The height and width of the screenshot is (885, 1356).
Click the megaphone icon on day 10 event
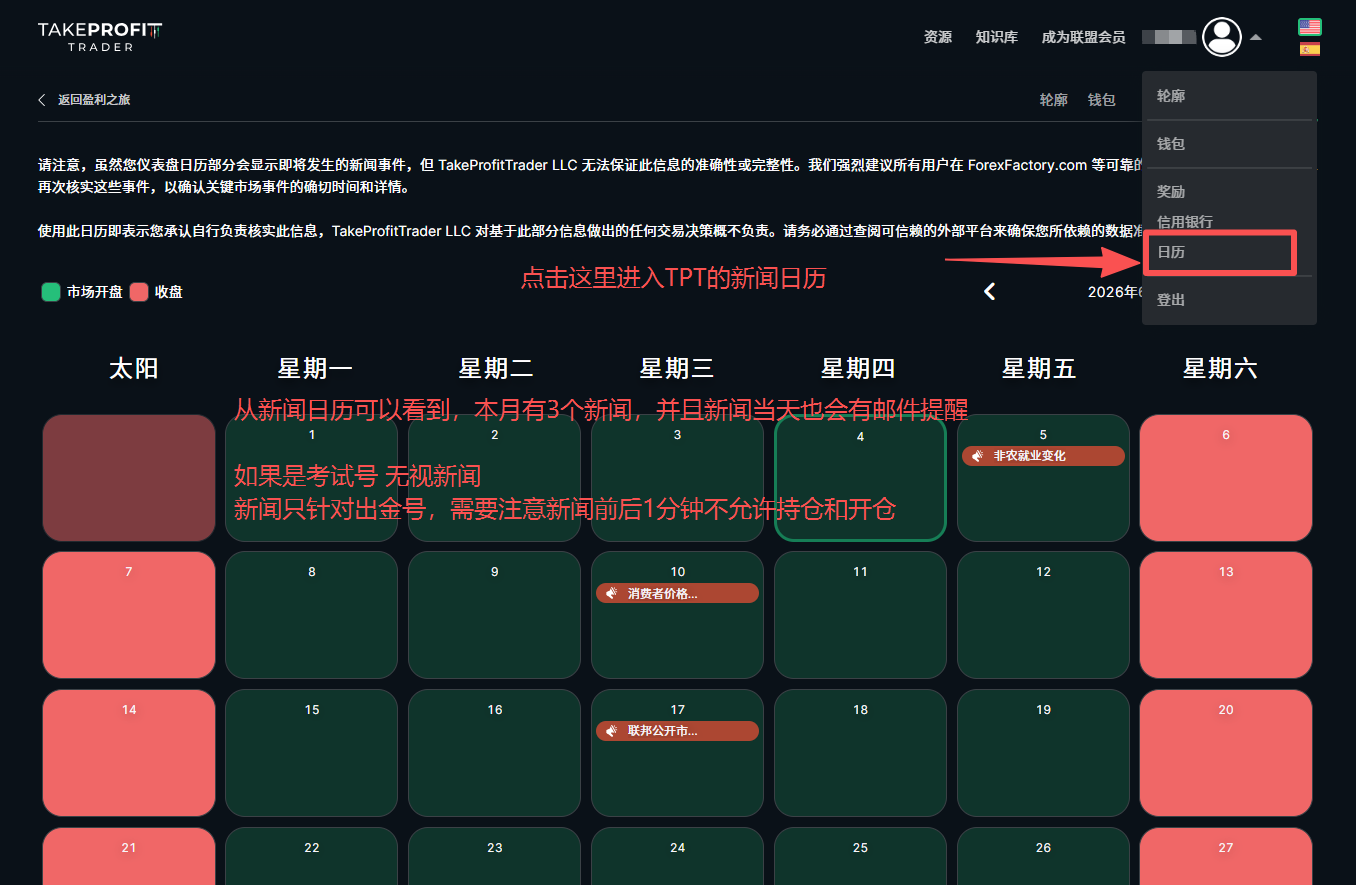[611, 593]
